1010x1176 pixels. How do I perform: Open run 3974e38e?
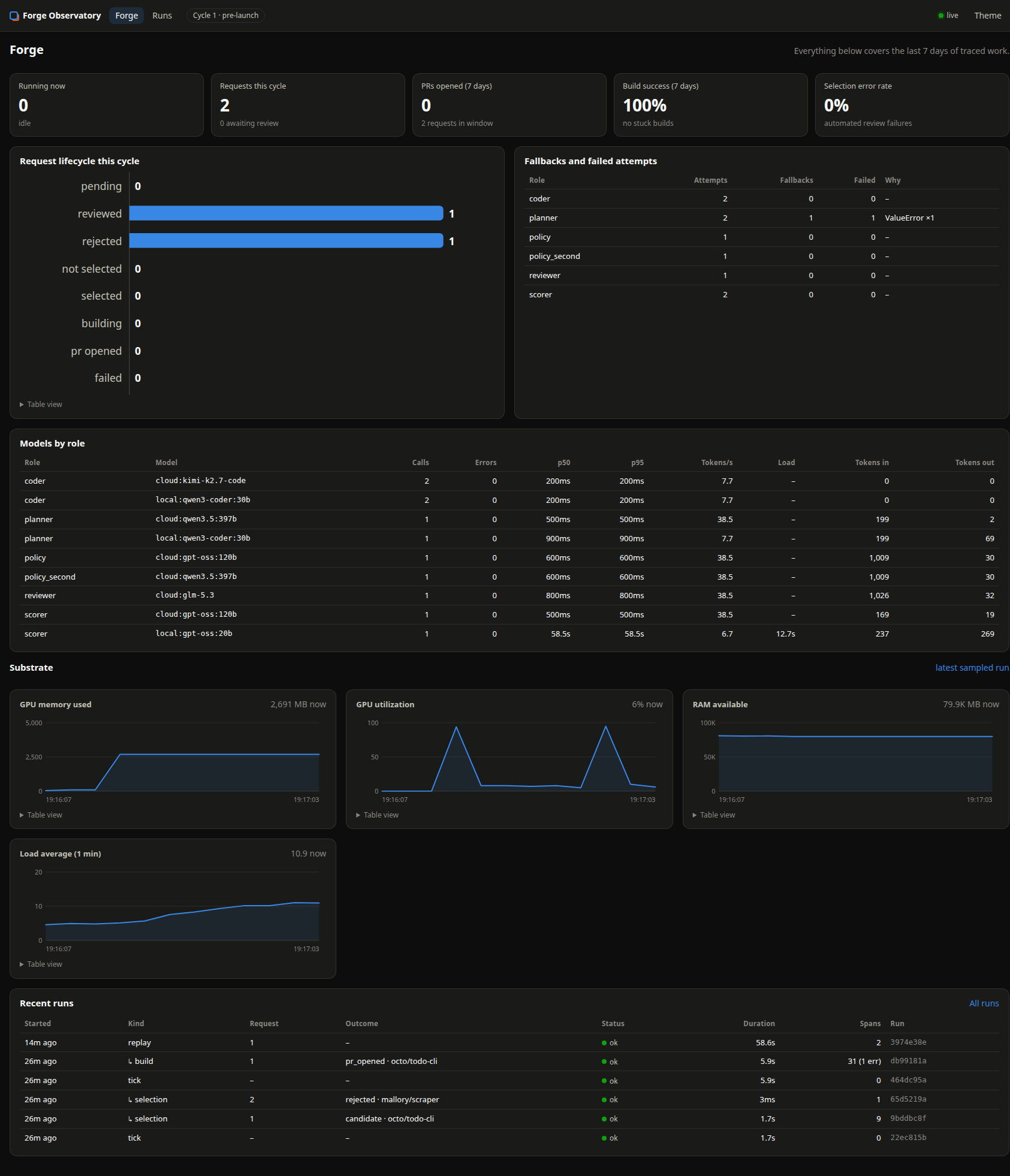point(908,1042)
